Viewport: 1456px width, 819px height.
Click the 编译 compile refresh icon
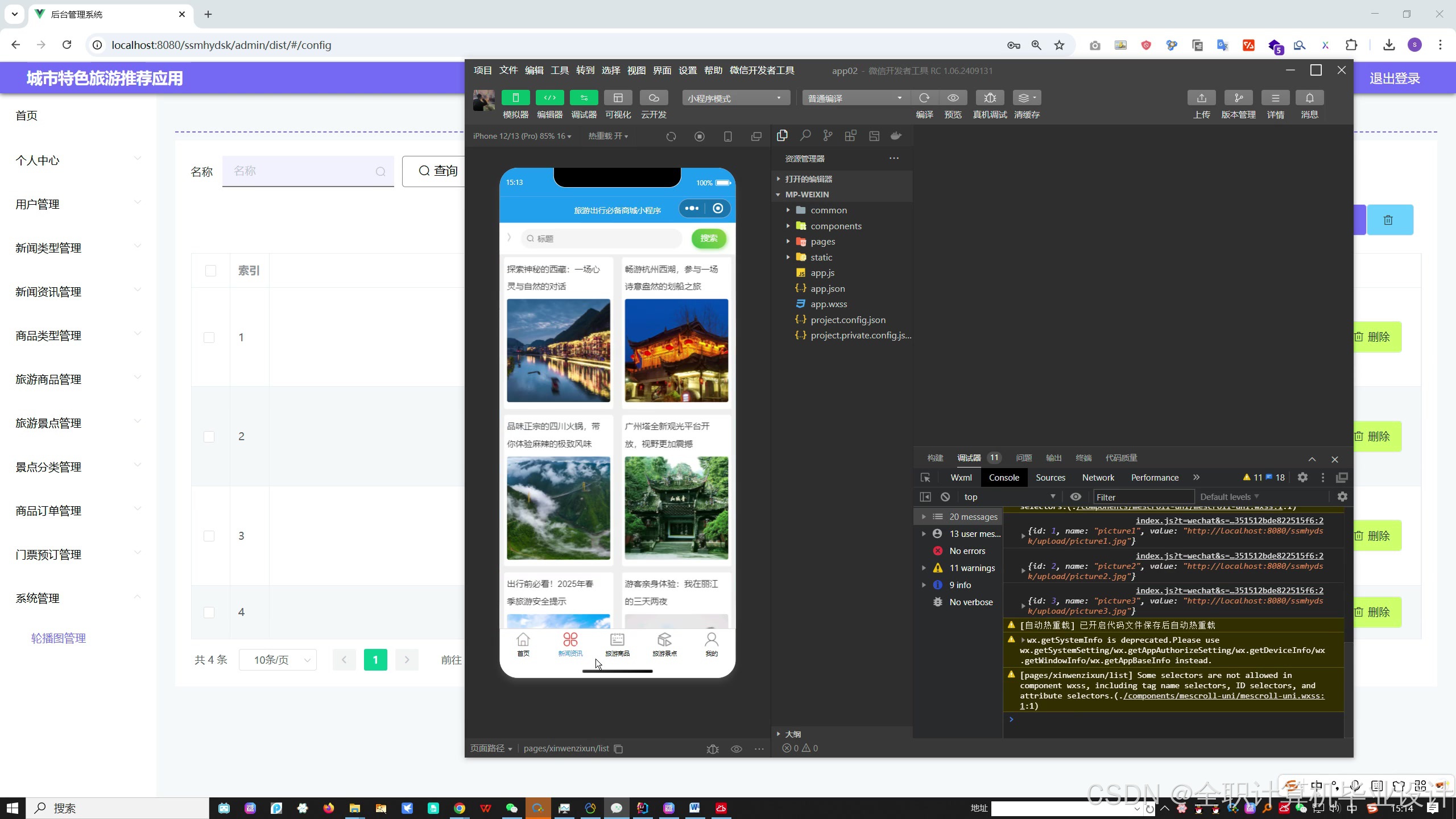tap(924, 98)
